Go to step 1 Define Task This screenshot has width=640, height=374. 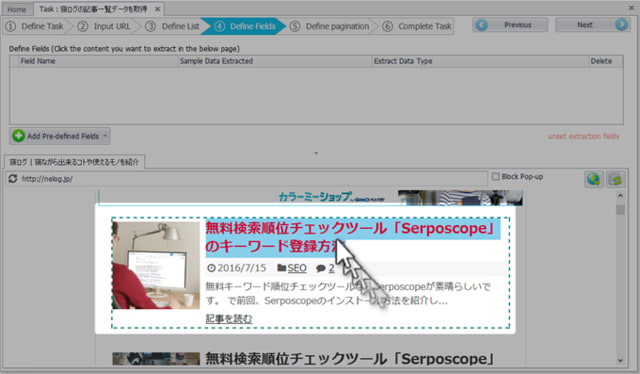tap(35, 26)
